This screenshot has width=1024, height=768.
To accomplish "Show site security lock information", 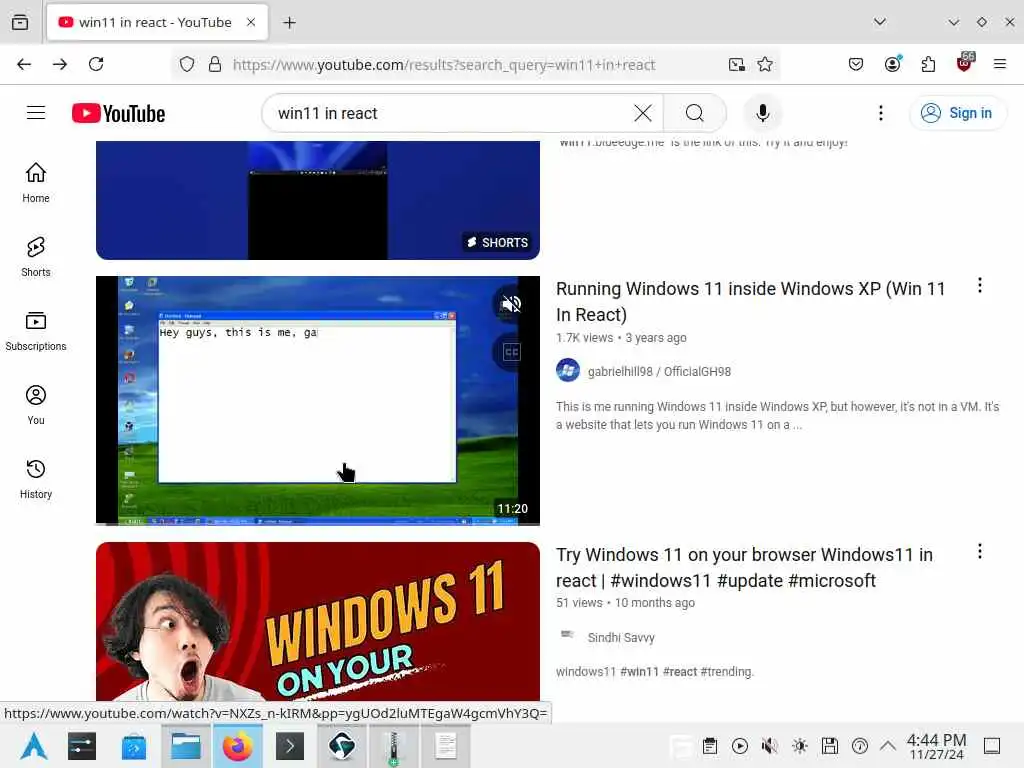I will (x=215, y=64).
